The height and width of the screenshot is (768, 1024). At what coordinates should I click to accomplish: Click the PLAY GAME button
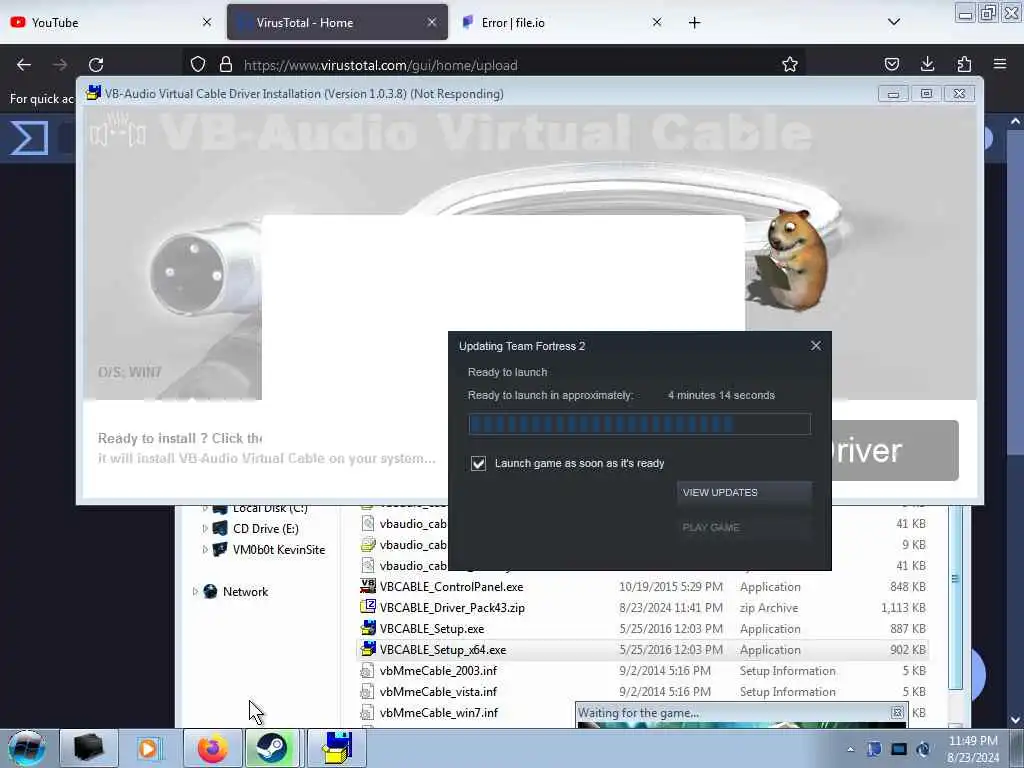click(744, 527)
